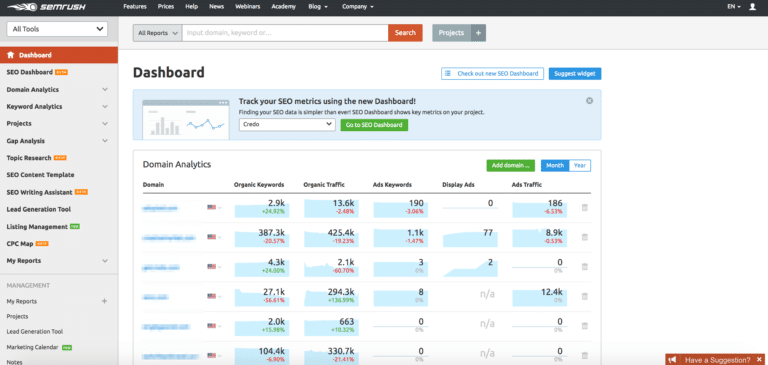Screen dimensions: 768x365
Task: Click the megaphone Have a Suggestion icon
Action: tap(672, 360)
